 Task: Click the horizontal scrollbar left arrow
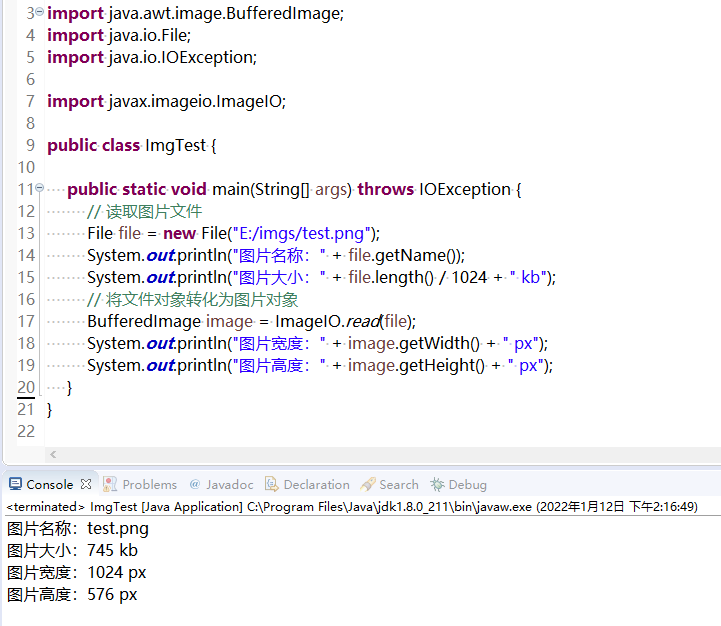coord(53,454)
